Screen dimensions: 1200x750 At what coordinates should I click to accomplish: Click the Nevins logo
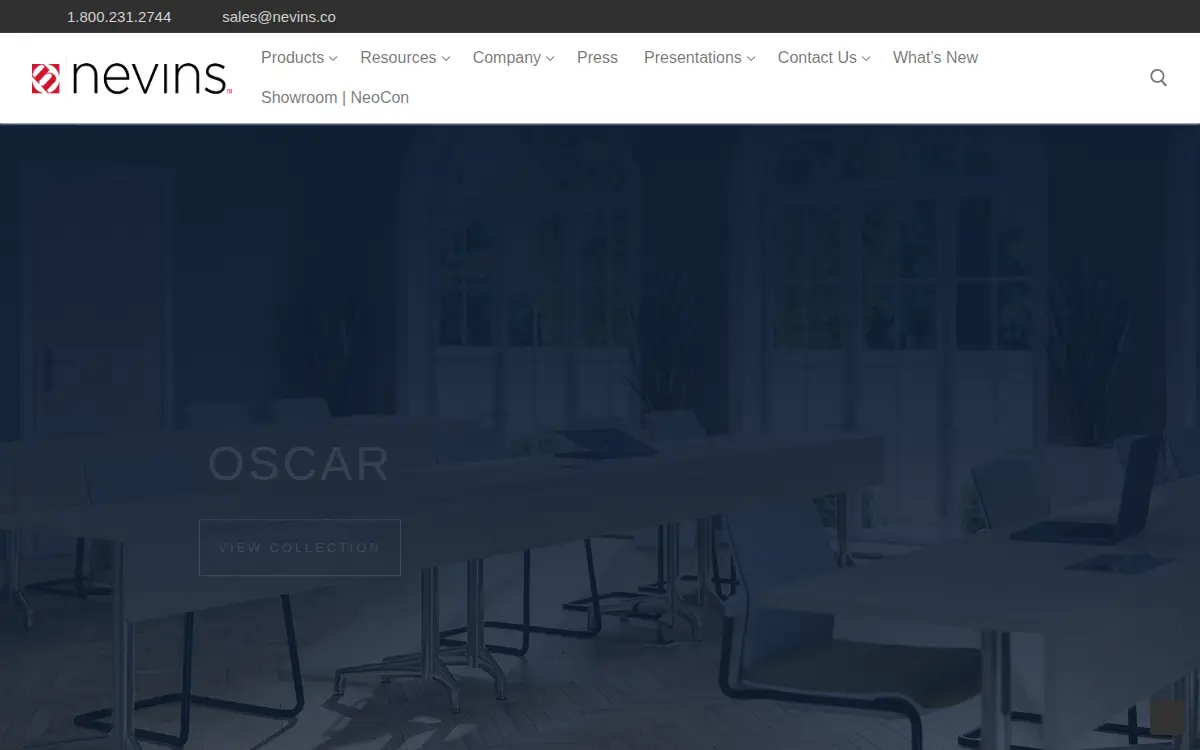(x=132, y=78)
